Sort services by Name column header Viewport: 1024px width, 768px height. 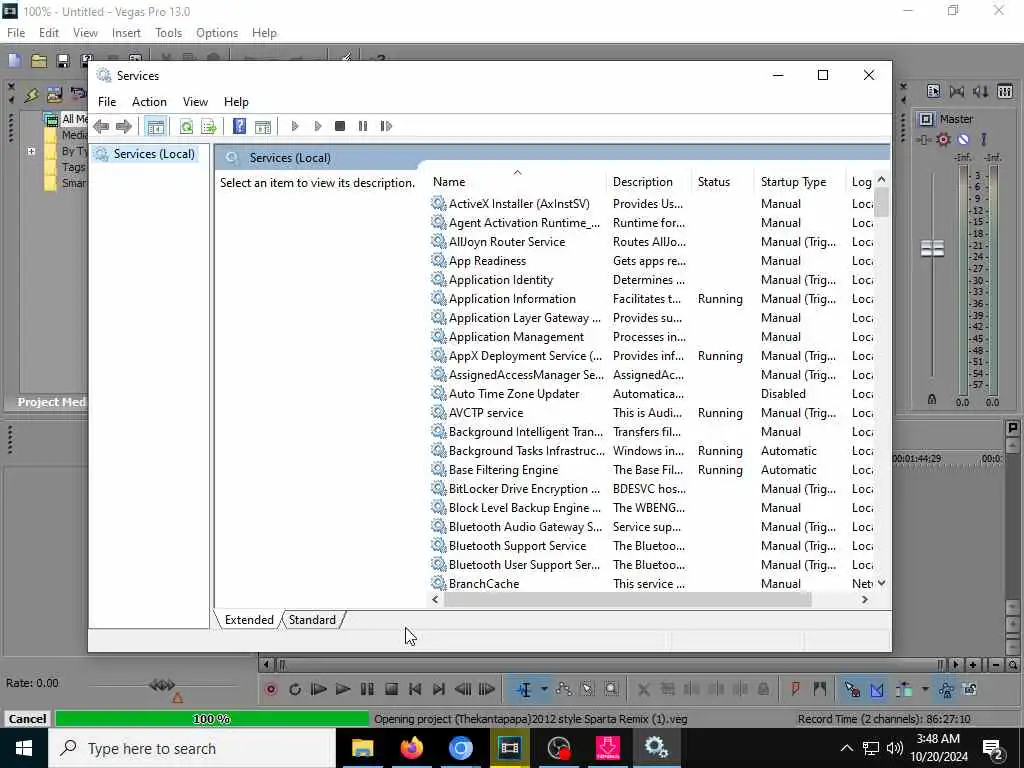pos(449,182)
